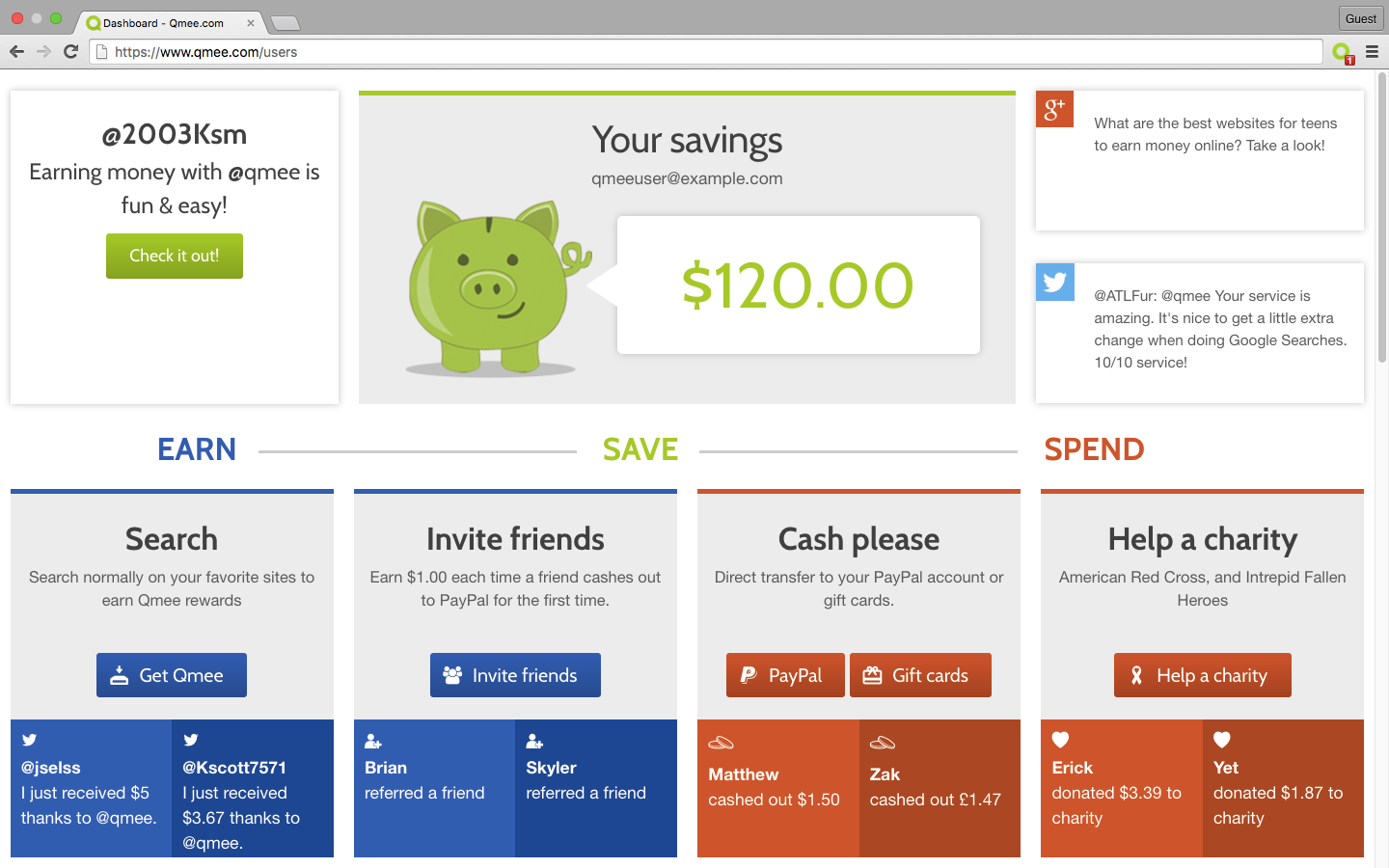1389x868 pixels.
Task: Click the back navigation arrow
Action: point(16,52)
